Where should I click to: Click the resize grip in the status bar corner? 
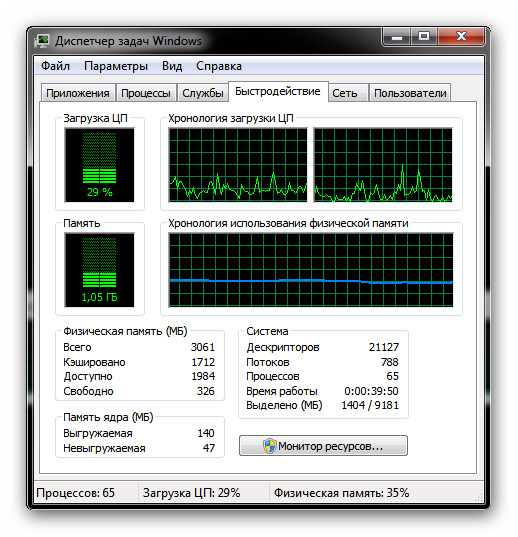click(479, 497)
